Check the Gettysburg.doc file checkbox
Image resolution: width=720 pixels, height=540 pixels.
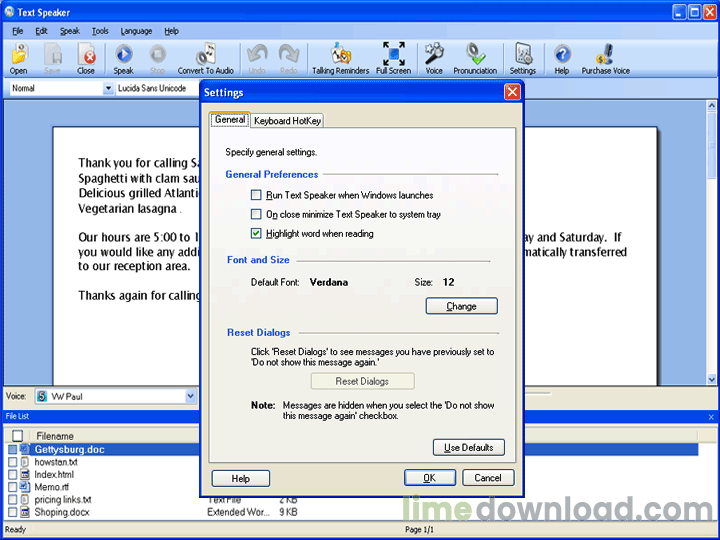coord(12,450)
